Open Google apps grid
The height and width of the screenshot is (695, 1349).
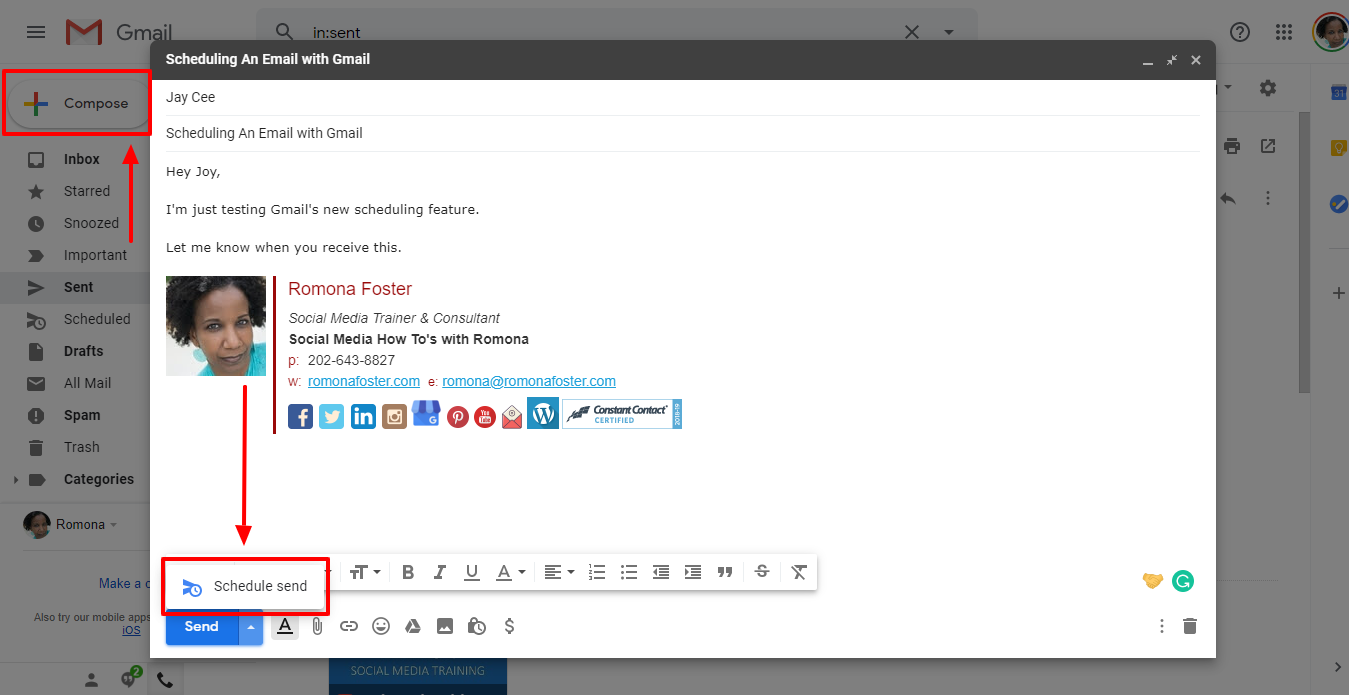(x=1285, y=32)
